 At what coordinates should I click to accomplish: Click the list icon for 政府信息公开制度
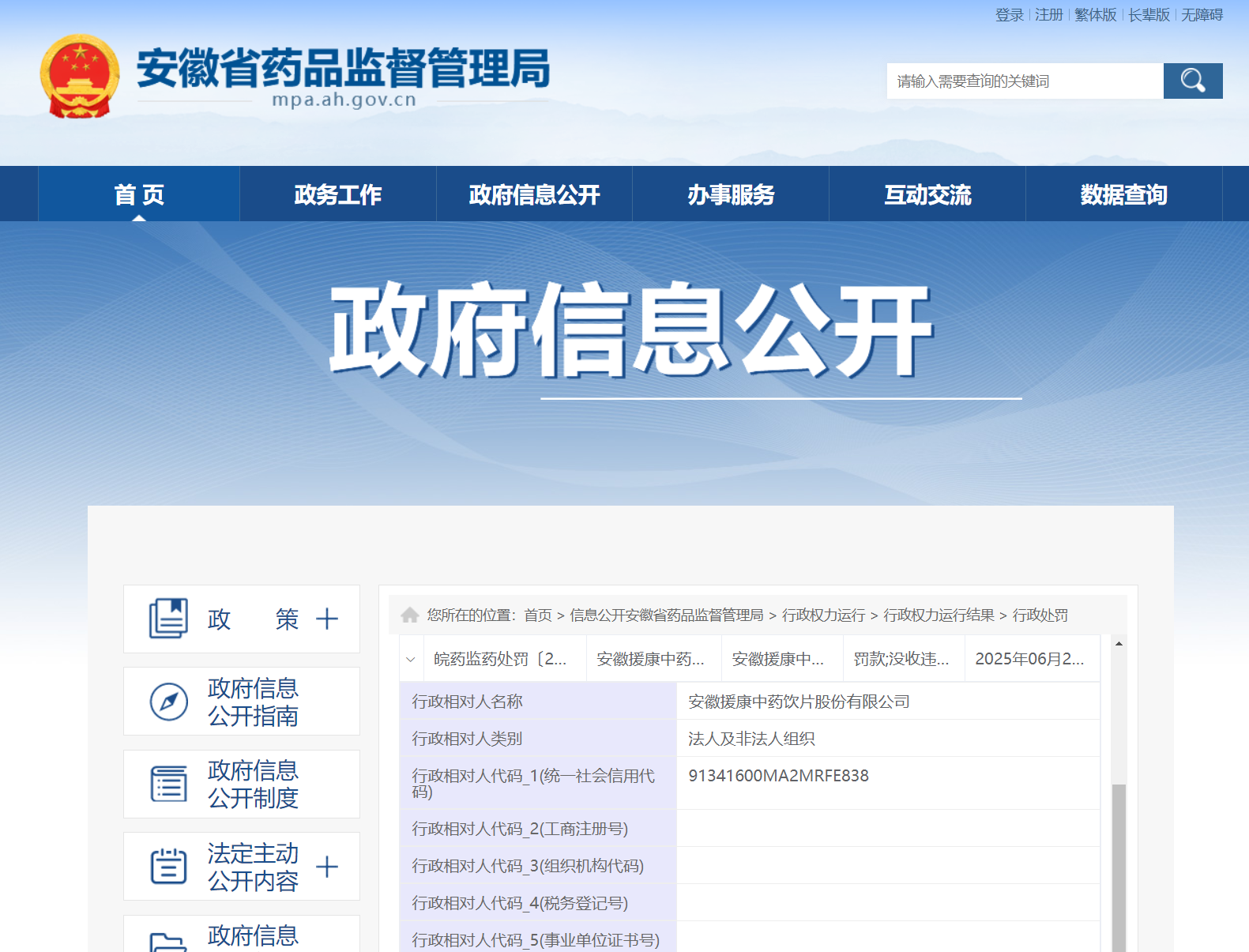click(168, 784)
